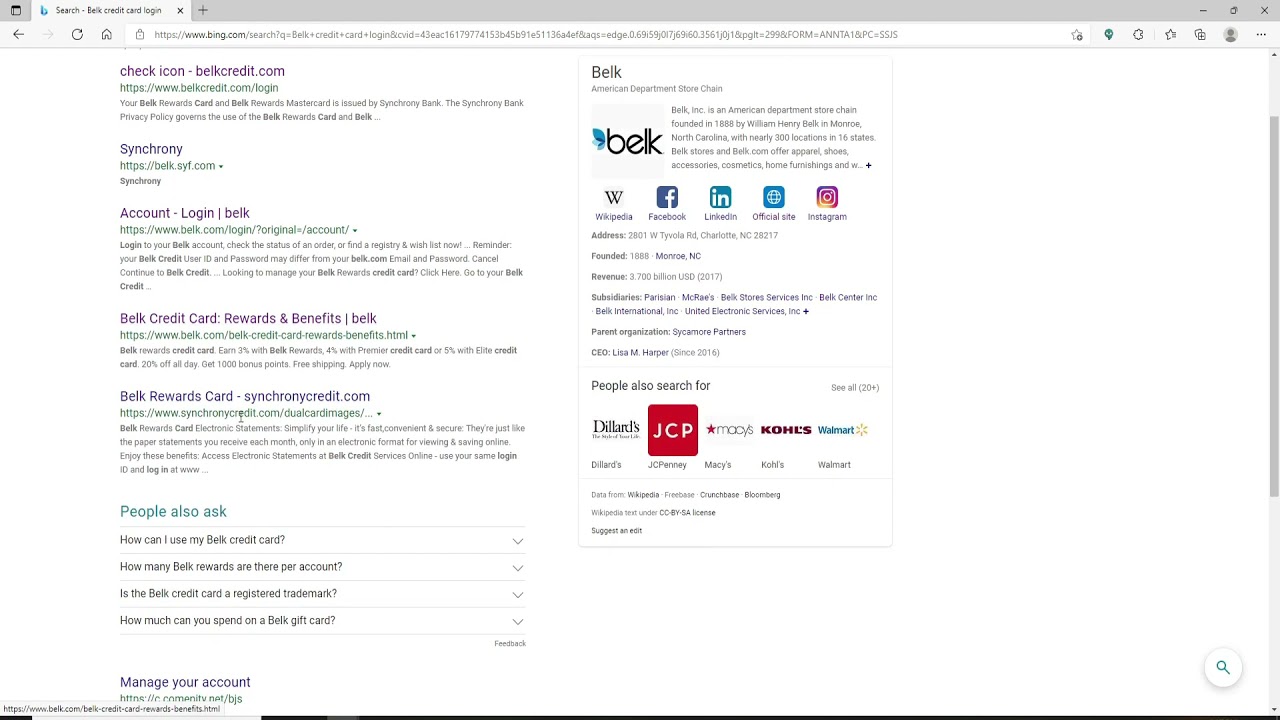
Task: Go back to the previous page
Action: [18, 34]
